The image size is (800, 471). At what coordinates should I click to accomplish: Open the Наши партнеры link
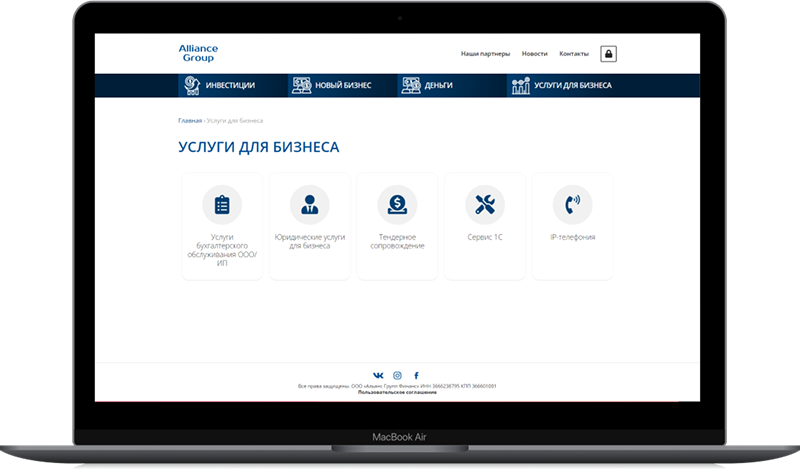pos(485,54)
